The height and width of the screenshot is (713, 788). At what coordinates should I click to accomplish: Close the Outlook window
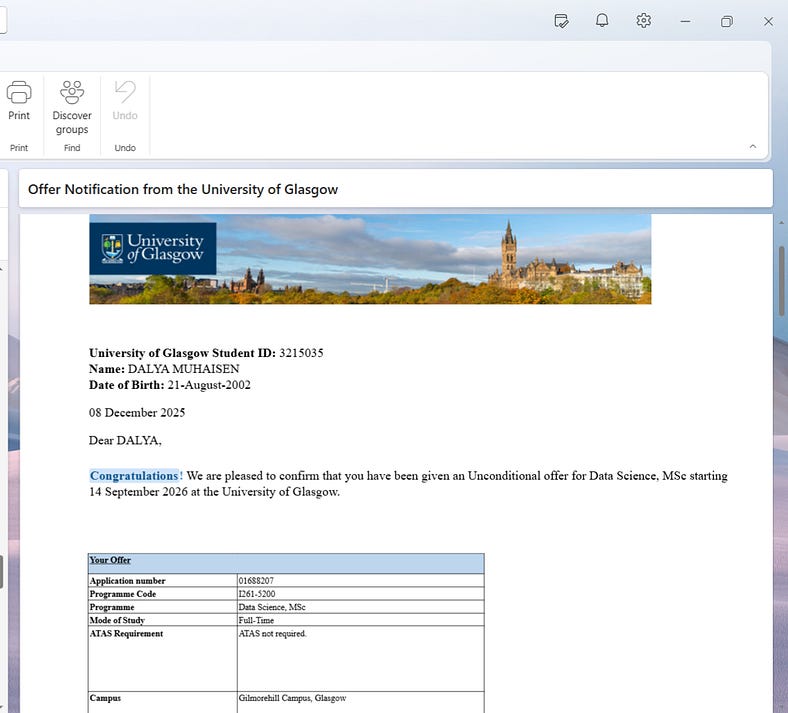pos(768,21)
